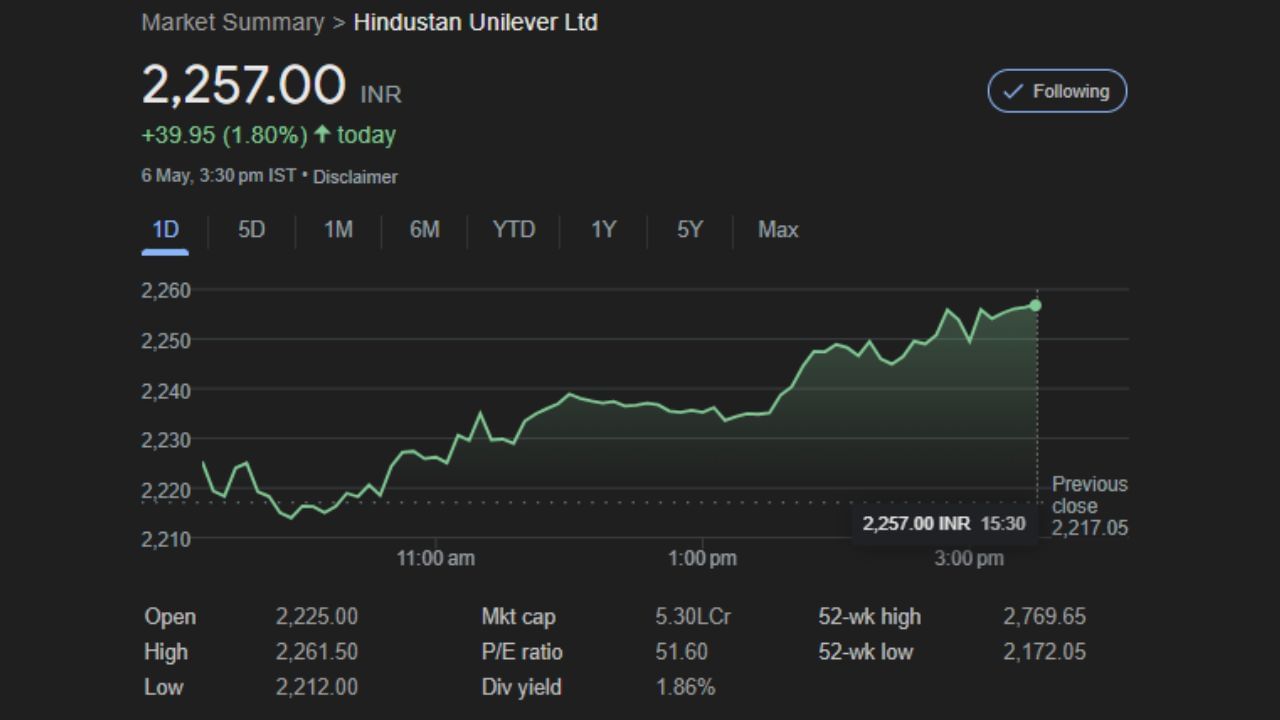Select the YTD time range tab
The width and height of the screenshot is (1280, 720).
(514, 230)
